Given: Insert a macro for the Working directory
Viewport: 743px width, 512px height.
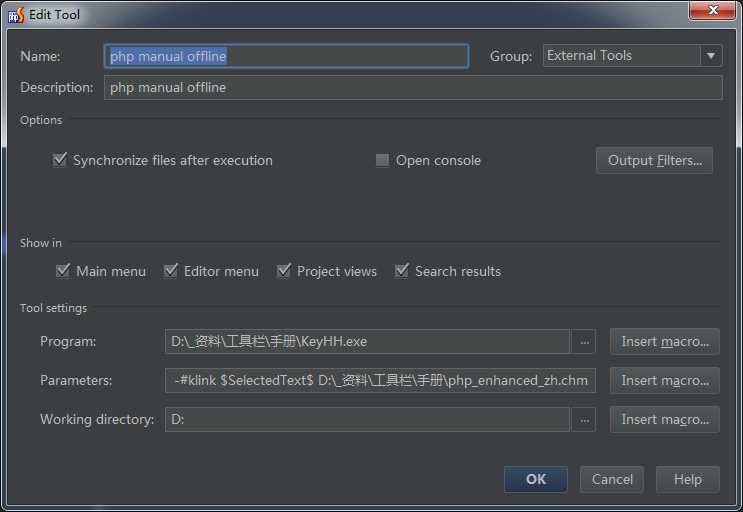Looking at the screenshot, I should click(x=664, y=420).
